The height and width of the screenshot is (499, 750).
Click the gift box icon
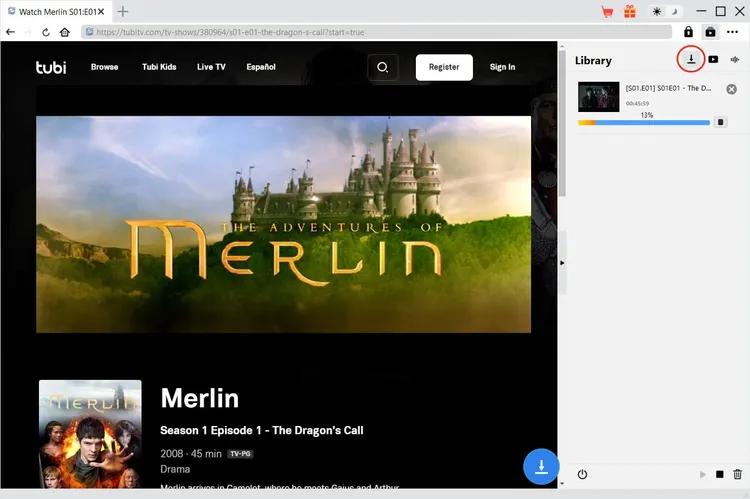[629, 12]
